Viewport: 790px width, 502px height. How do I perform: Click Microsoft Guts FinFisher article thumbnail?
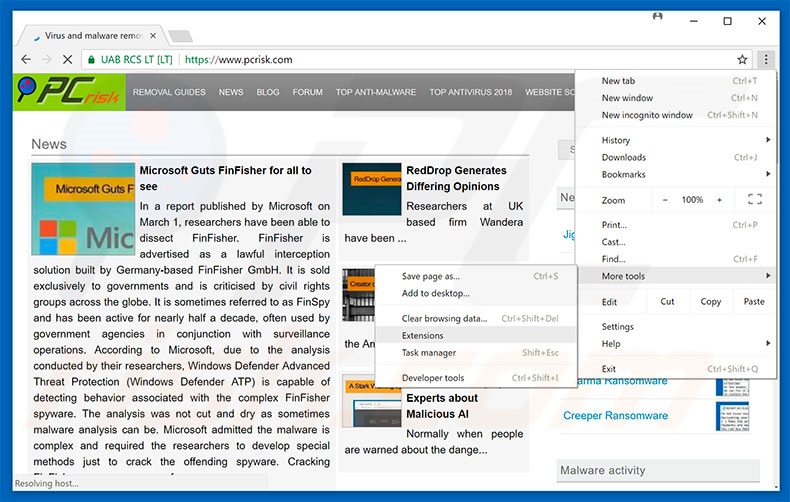click(x=83, y=209)
